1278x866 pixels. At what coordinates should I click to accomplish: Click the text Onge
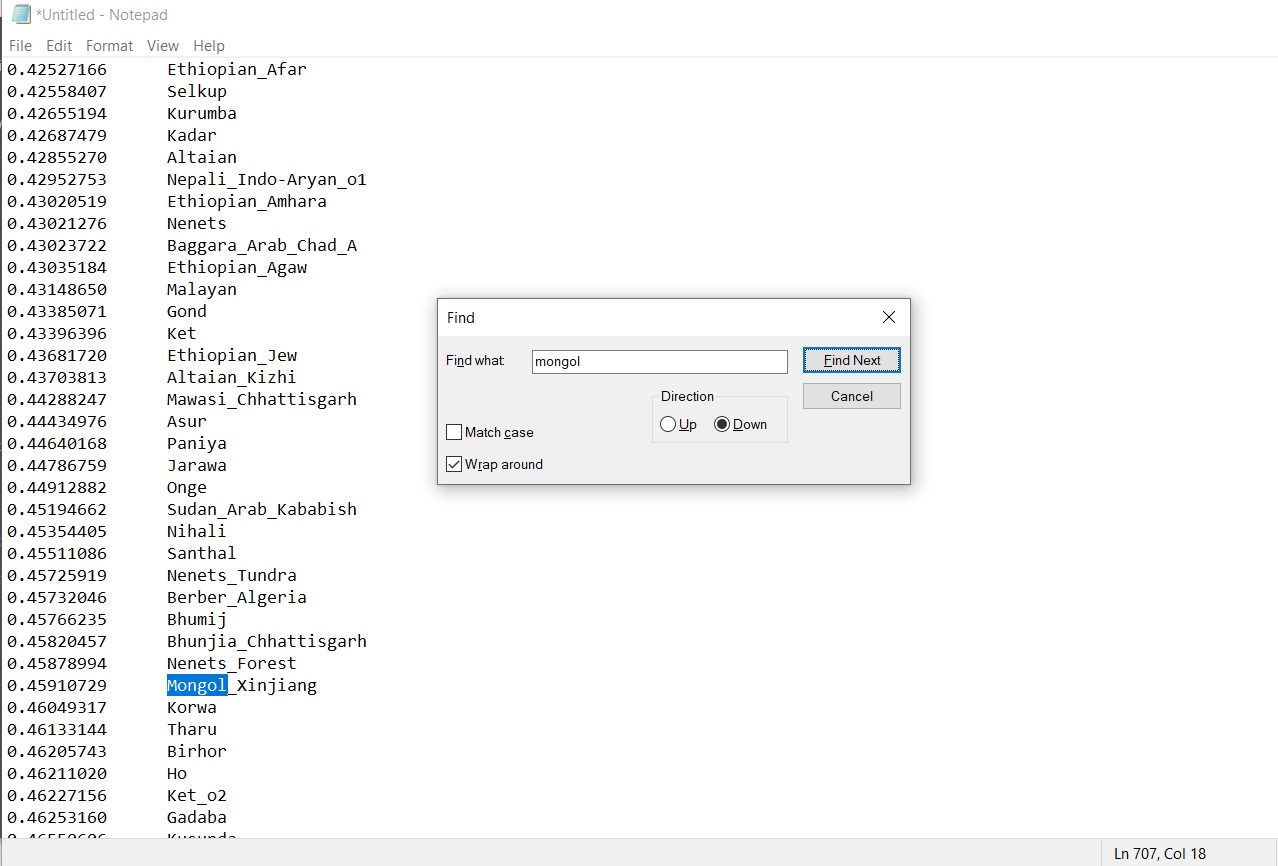(187, 488)
